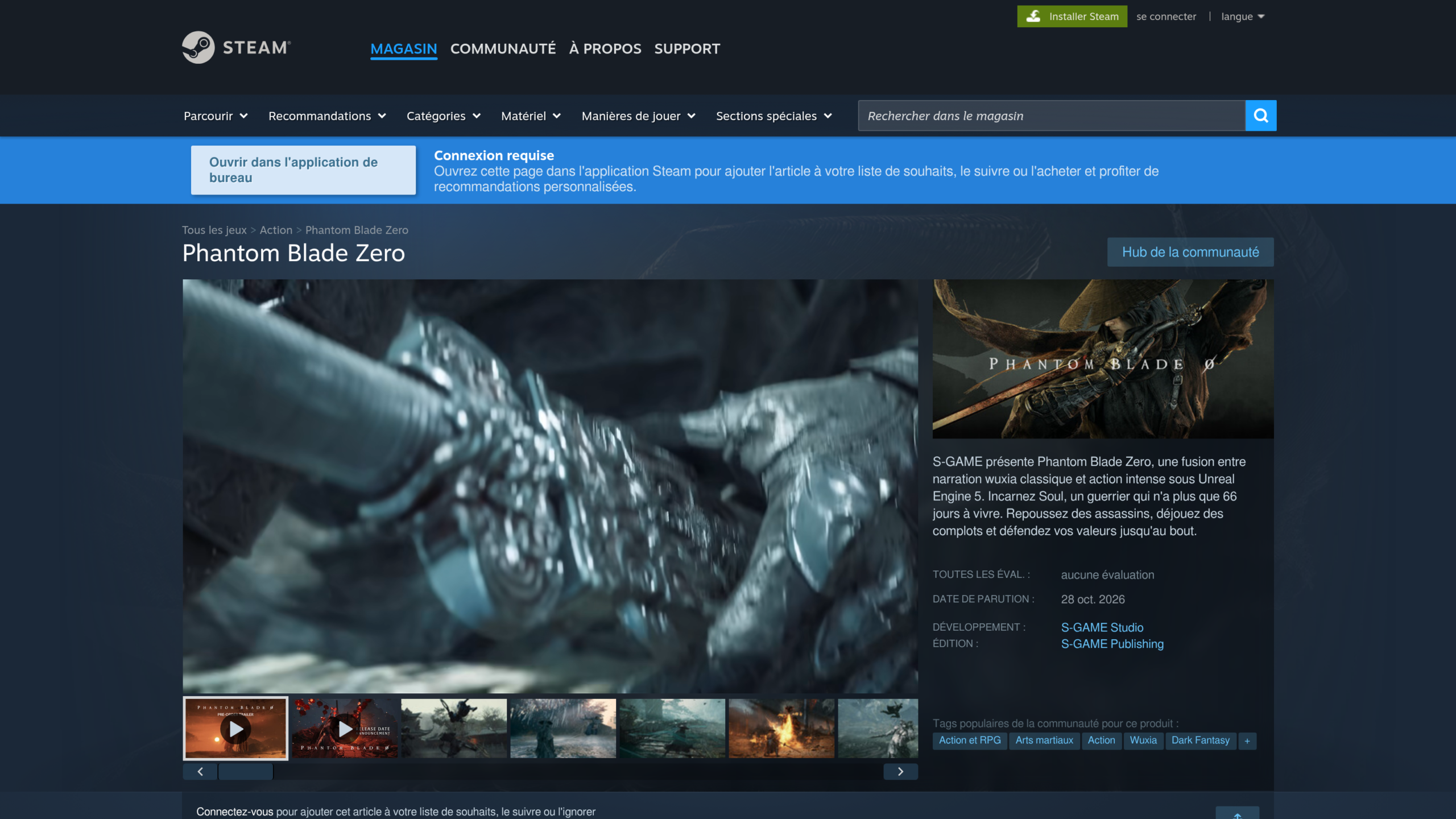Open Hub de la communauté
The width and height of the screenshot is (1456, 819).
1190,252
